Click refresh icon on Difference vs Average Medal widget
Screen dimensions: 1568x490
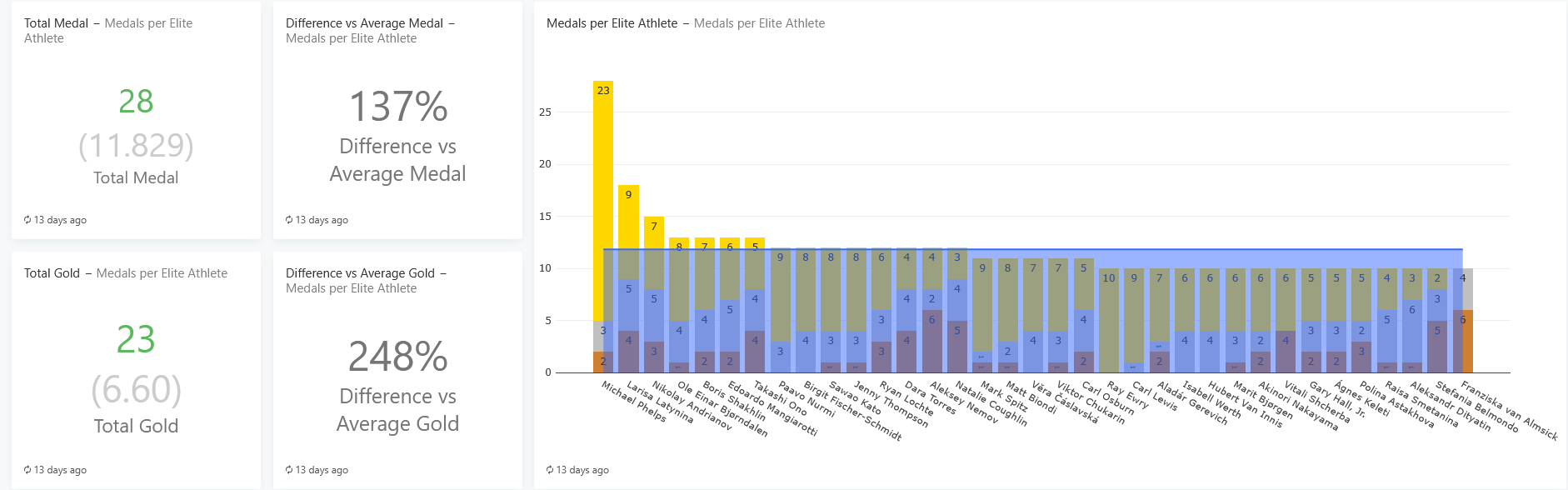[x=289, y=220]
